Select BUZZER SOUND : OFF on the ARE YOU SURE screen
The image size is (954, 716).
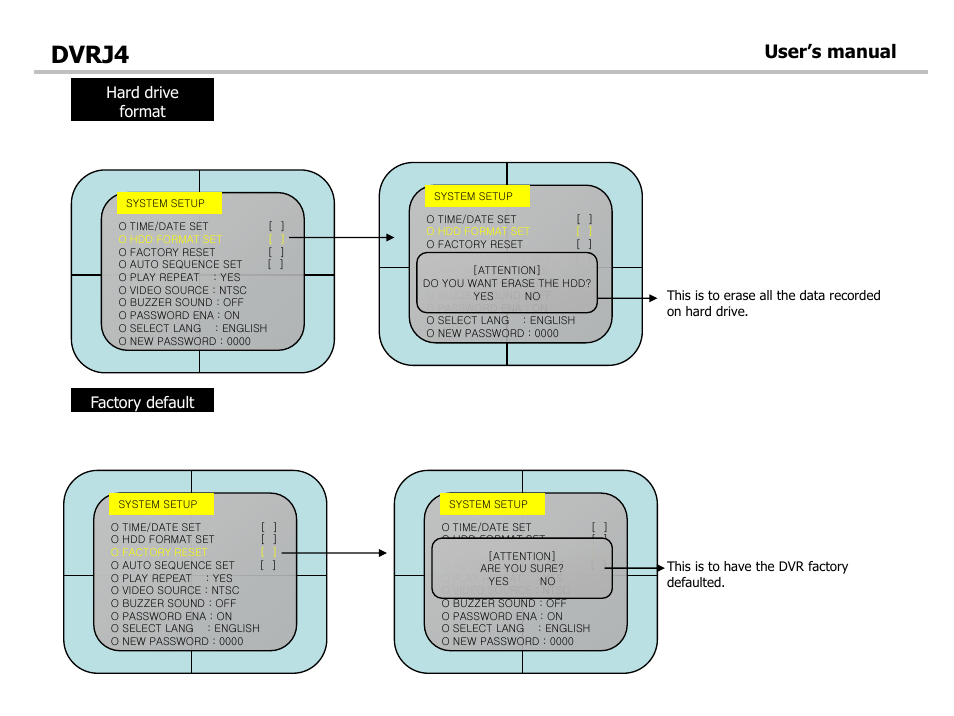click(504, 603)
